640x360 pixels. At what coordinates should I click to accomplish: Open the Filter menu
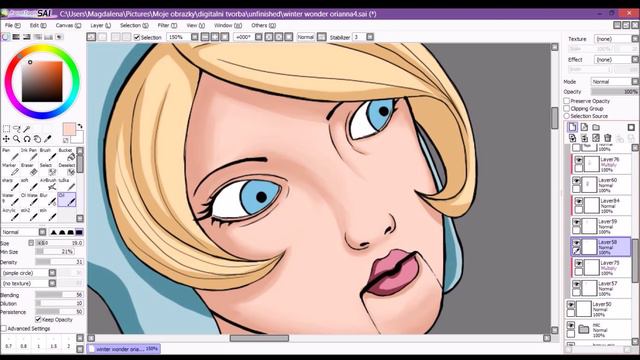point(167,25)
